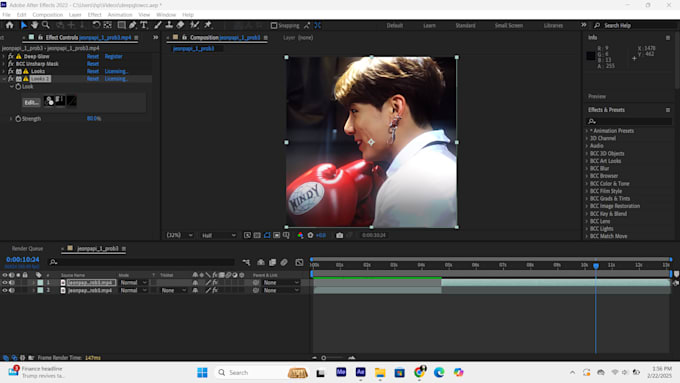Toggle BCC Unsharp Mask fx switch
This screenshot has height=383, width=680.
pos(11,64)
